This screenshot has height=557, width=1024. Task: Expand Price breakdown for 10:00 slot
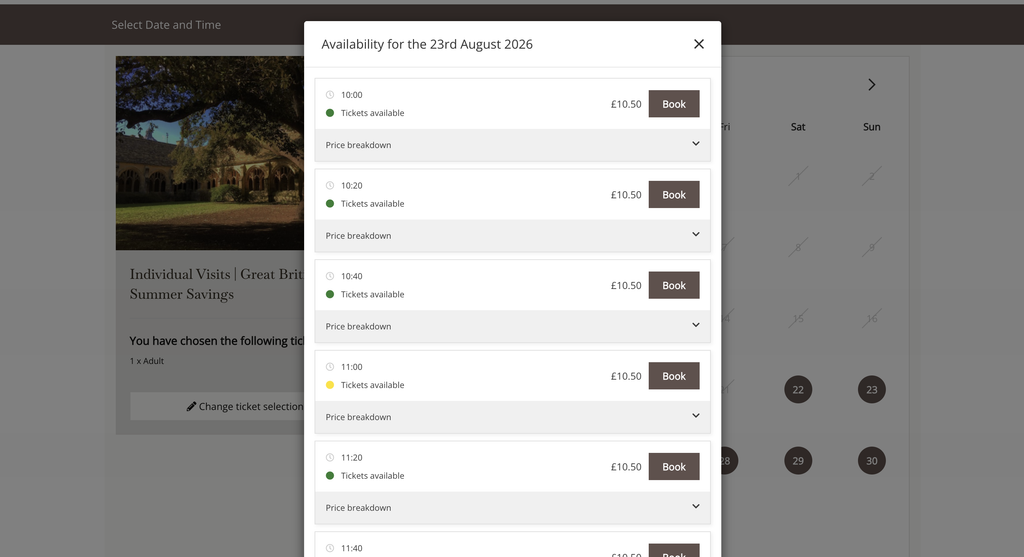[x=513, y=145]
